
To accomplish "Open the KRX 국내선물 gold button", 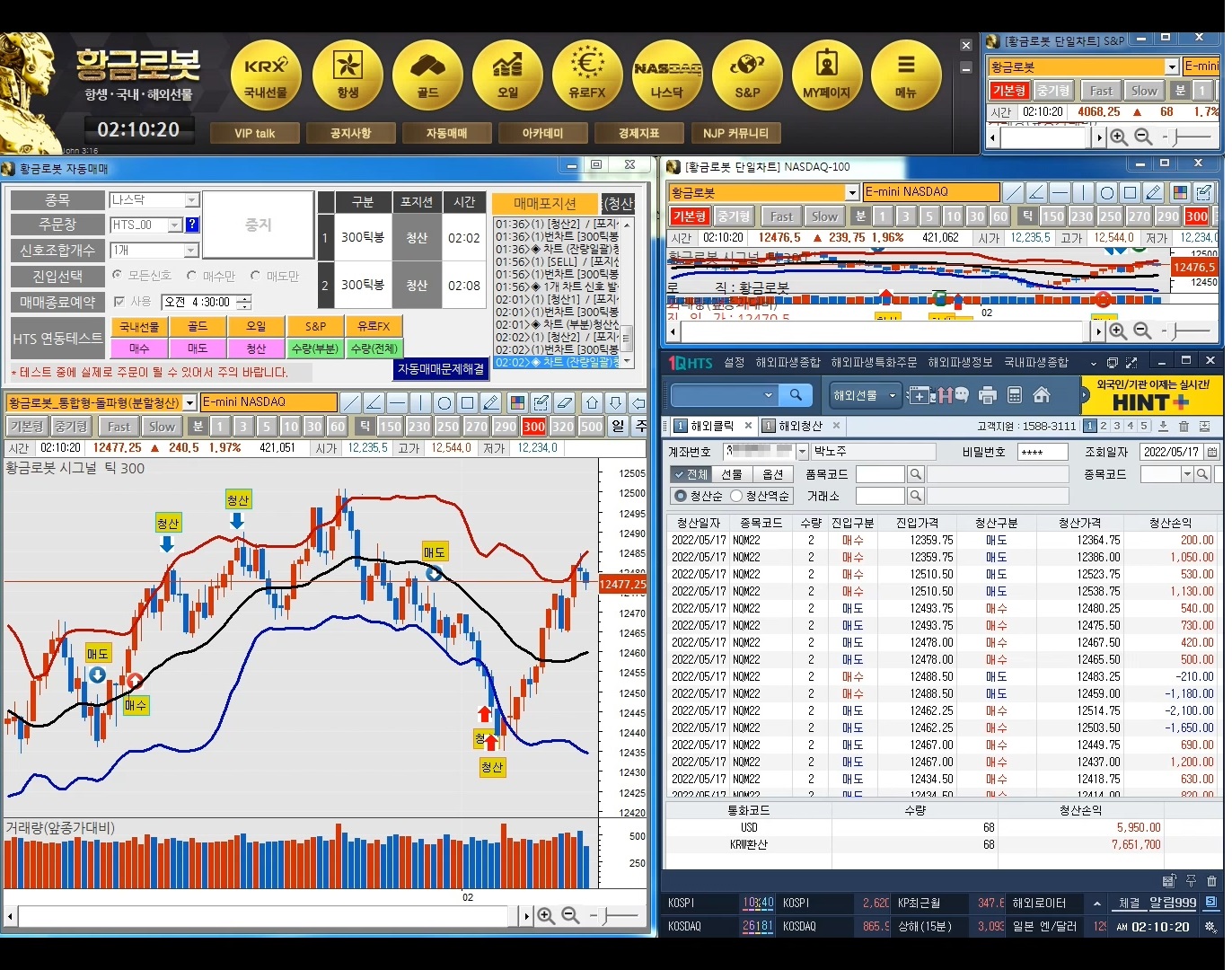I will click(x=266, y=75).
